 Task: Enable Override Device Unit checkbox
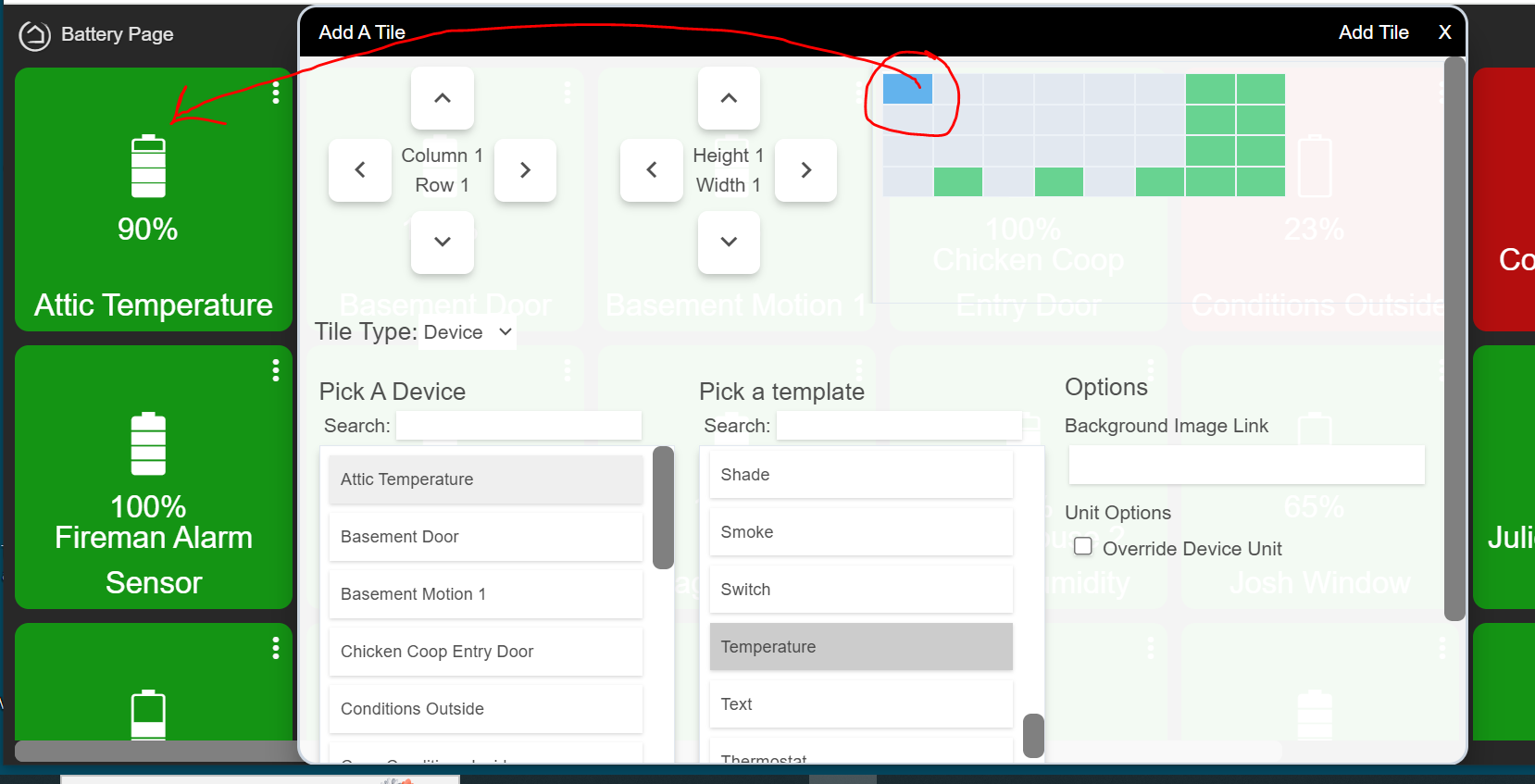pos(1083,547)
